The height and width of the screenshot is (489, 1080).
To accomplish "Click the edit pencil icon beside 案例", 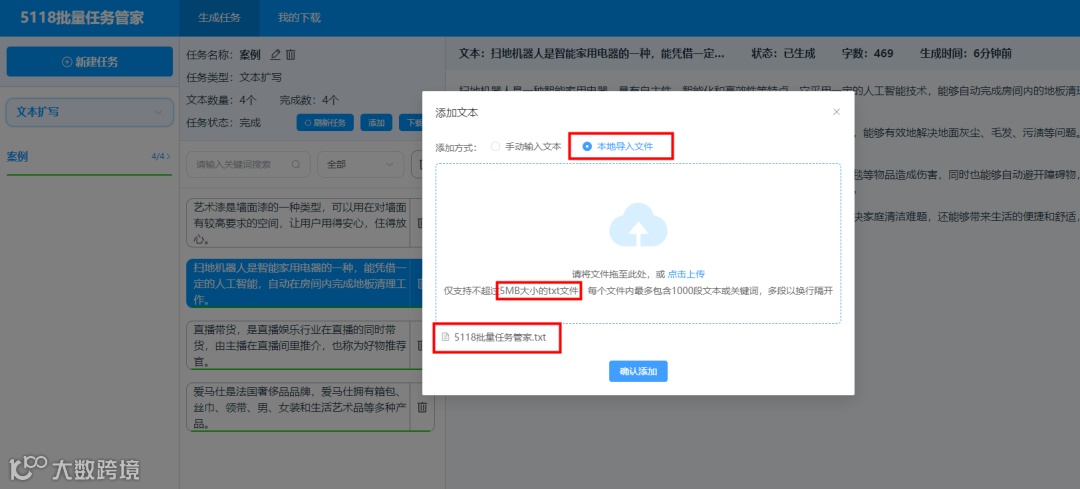I will click(x=276, y=55).
